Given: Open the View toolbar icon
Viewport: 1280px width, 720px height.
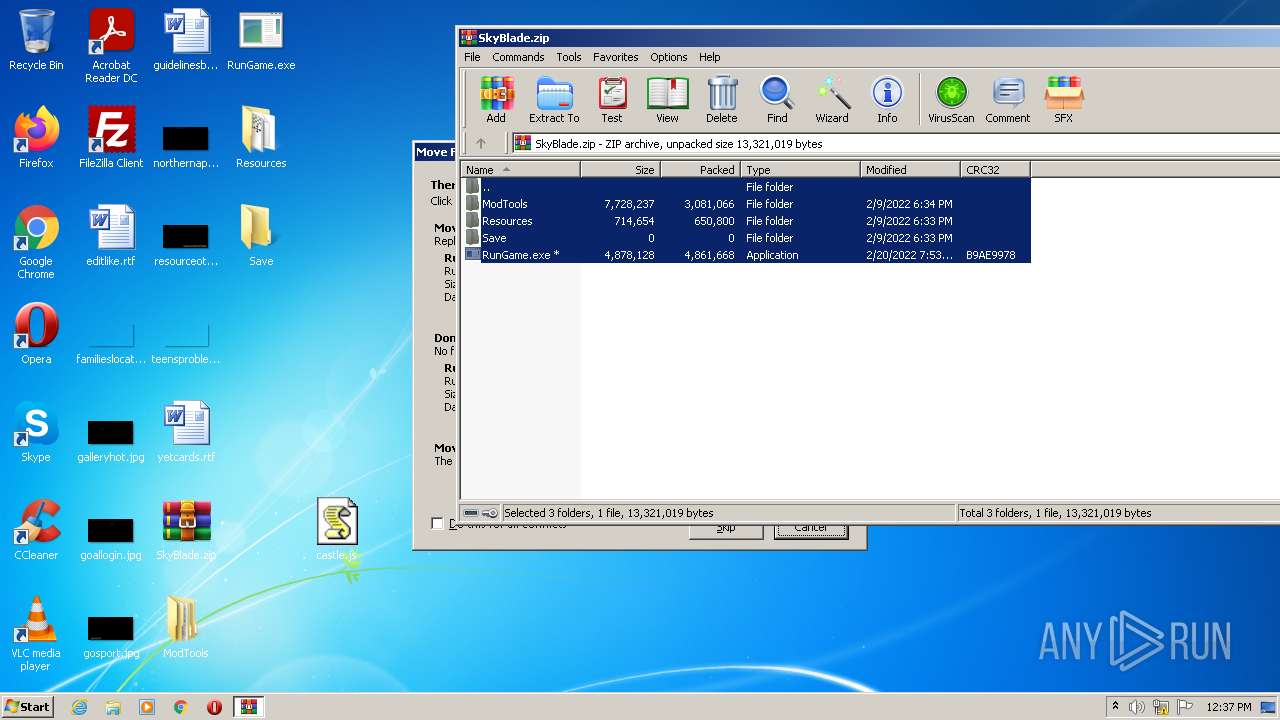Looking at the screenshot, I should [667, 100].
